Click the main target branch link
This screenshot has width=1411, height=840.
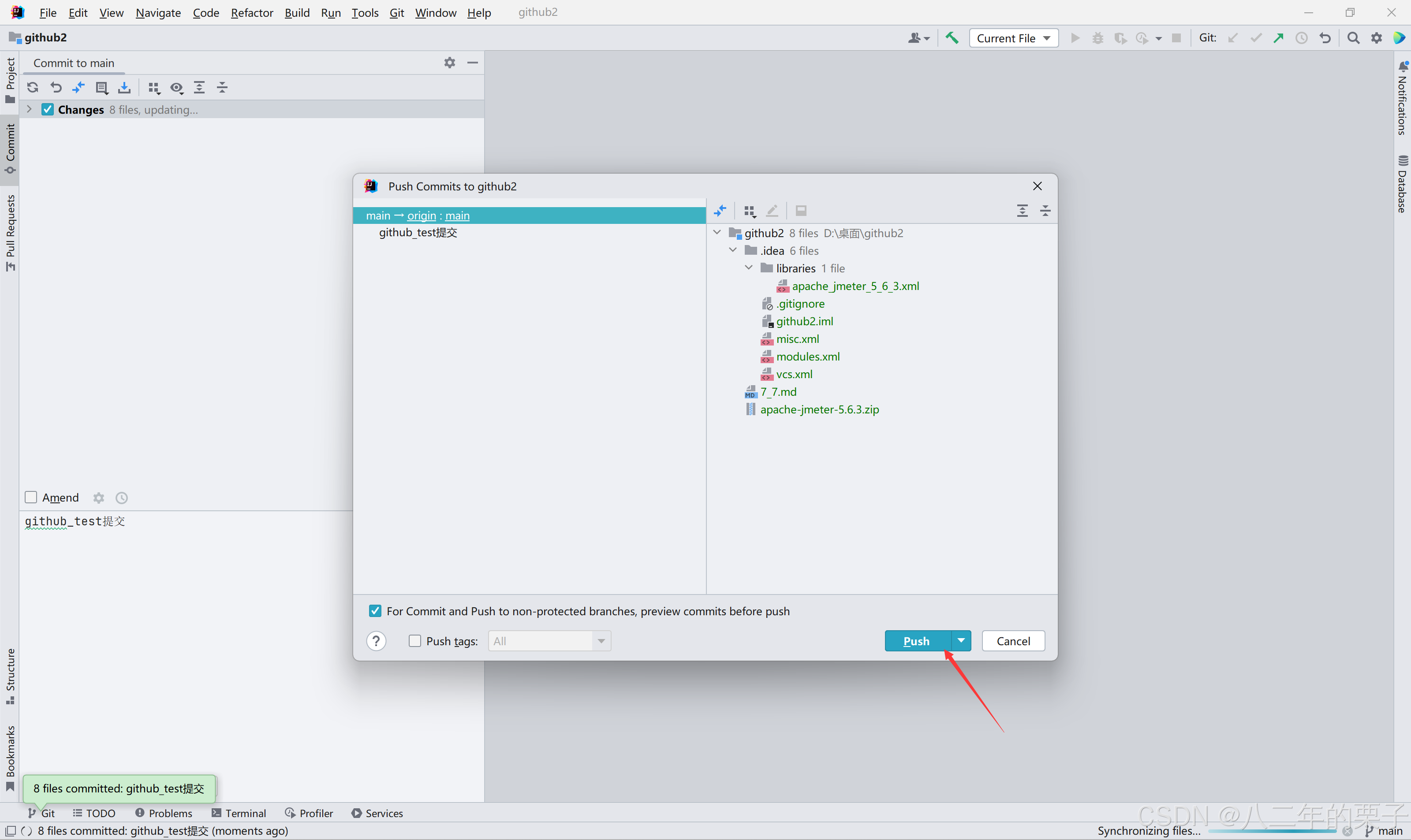click(x=458, y=215)
